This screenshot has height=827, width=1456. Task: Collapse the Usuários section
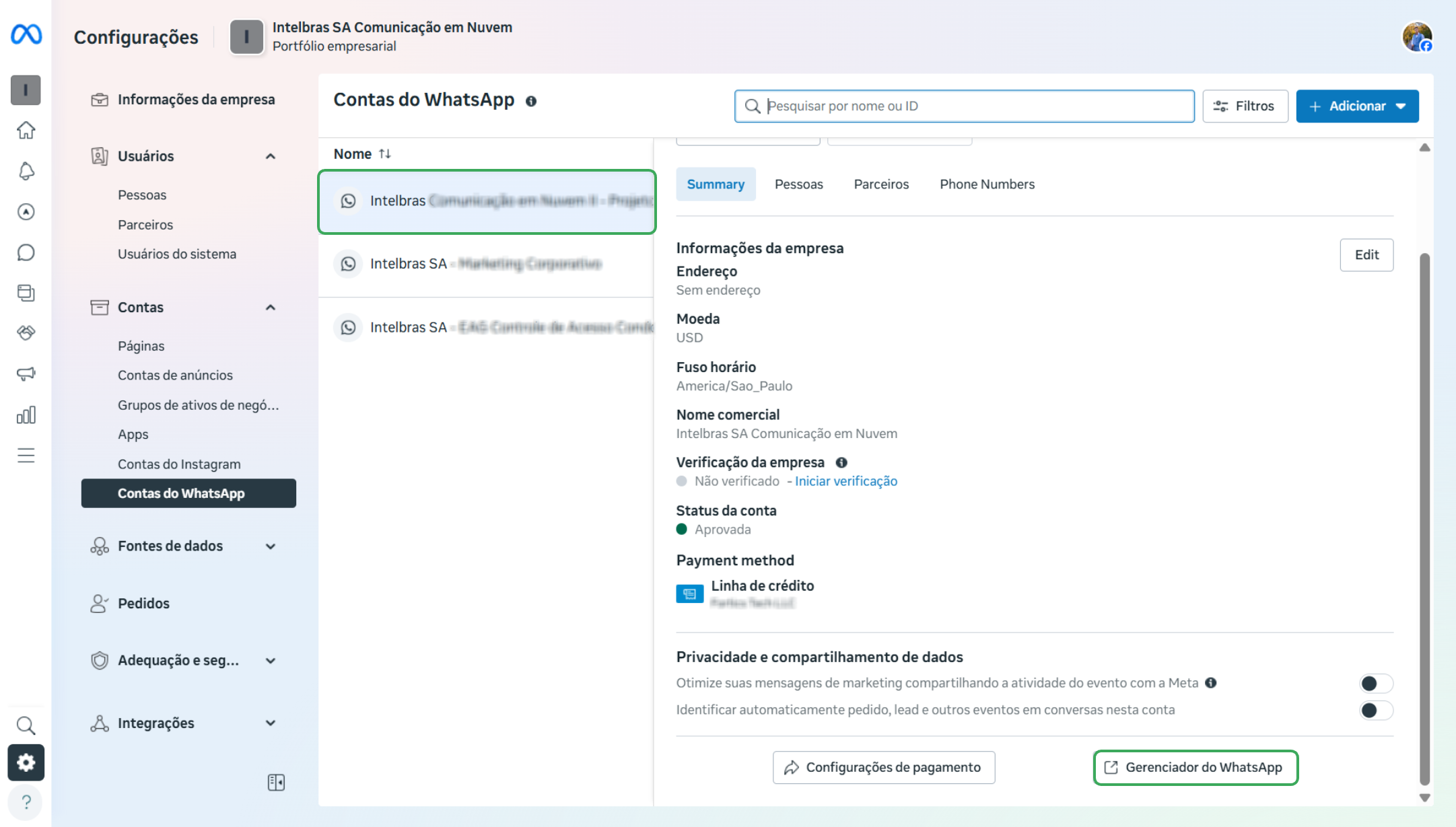point(271,156)
